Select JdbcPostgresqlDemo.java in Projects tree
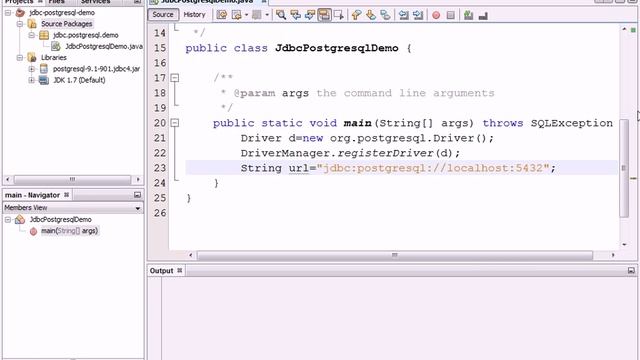Screen dimensions: 640x360 104,47
